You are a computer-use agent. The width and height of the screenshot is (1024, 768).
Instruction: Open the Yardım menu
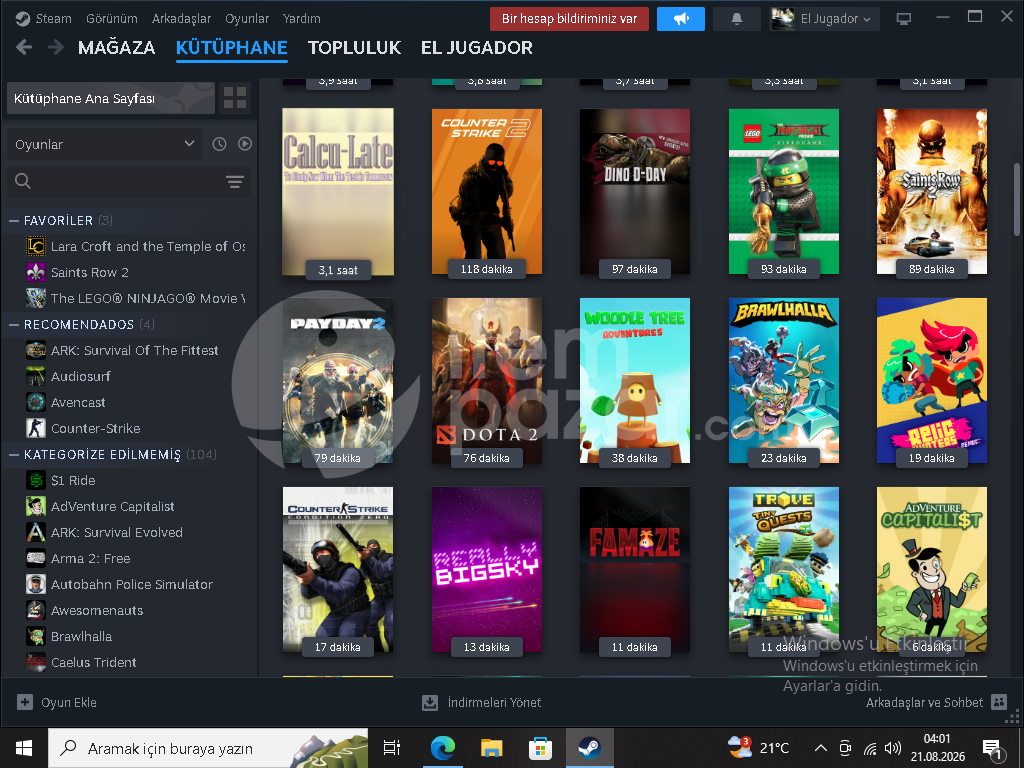[302, 19]
